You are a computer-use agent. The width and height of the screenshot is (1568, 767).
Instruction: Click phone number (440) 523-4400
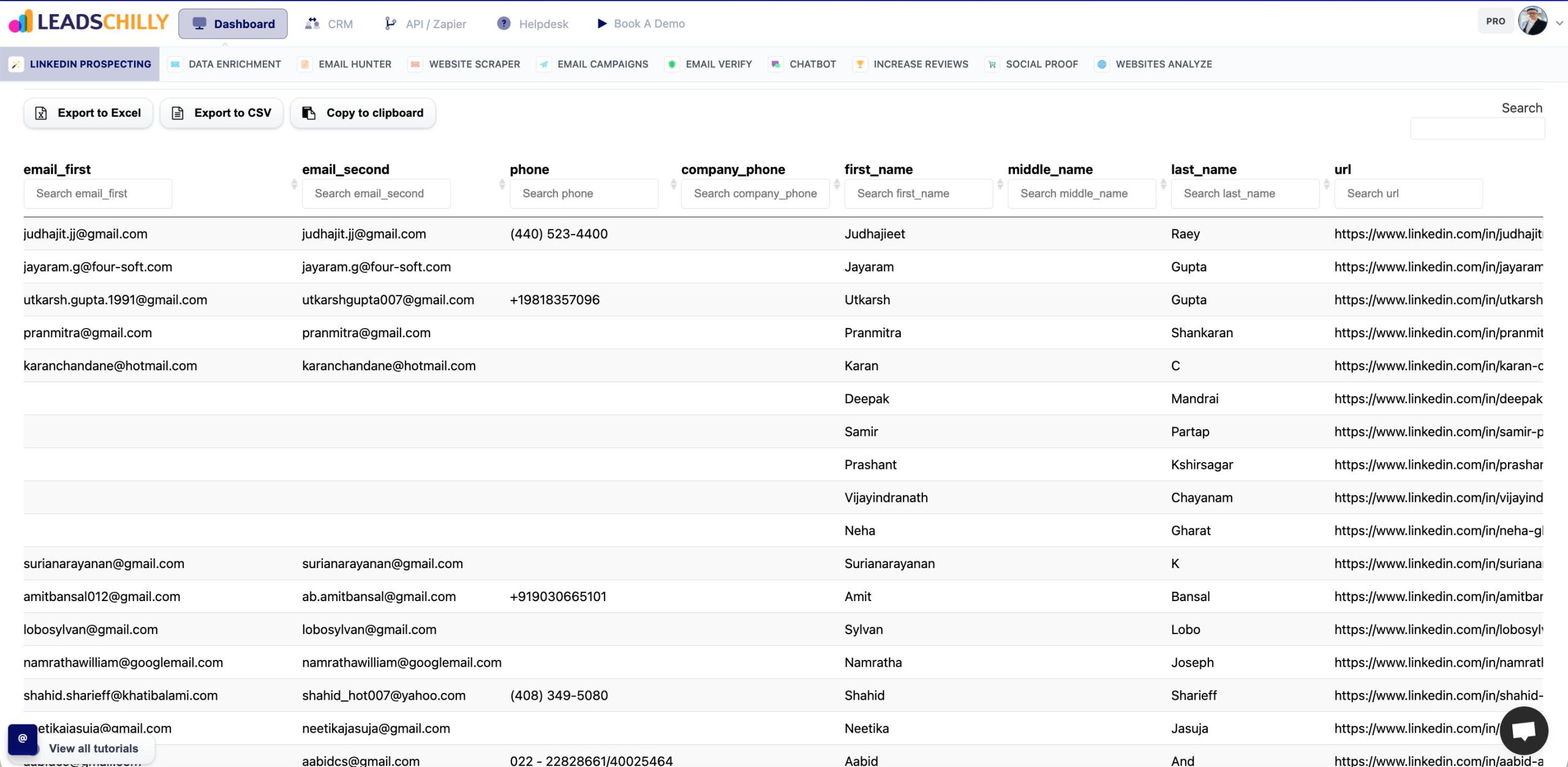click(559, 234)
